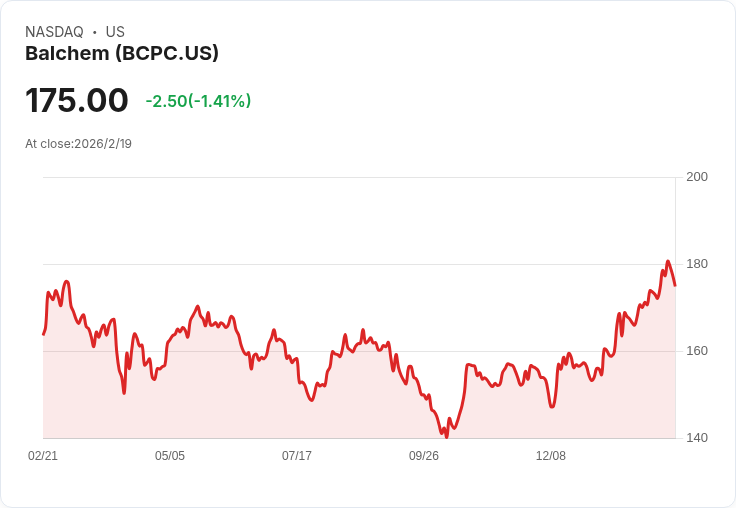
Task: Click the 12/08 date axis label
Action: click(551, 455)
